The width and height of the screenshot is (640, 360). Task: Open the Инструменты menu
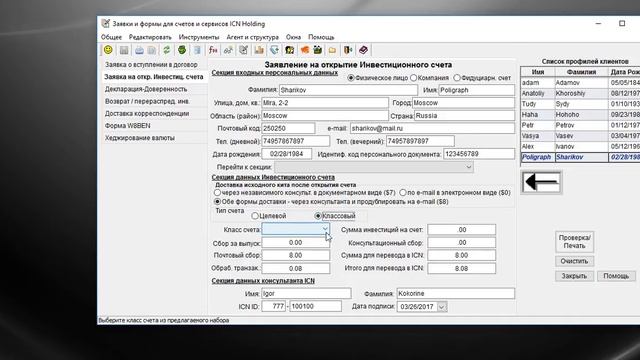tap(199, 37)
